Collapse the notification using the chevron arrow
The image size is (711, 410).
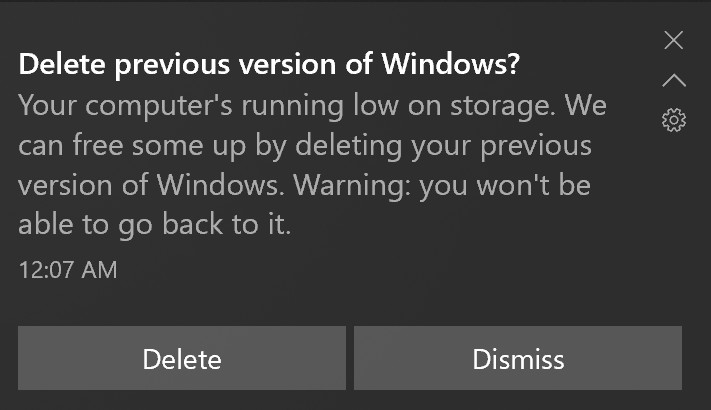(x=674, y=80)
